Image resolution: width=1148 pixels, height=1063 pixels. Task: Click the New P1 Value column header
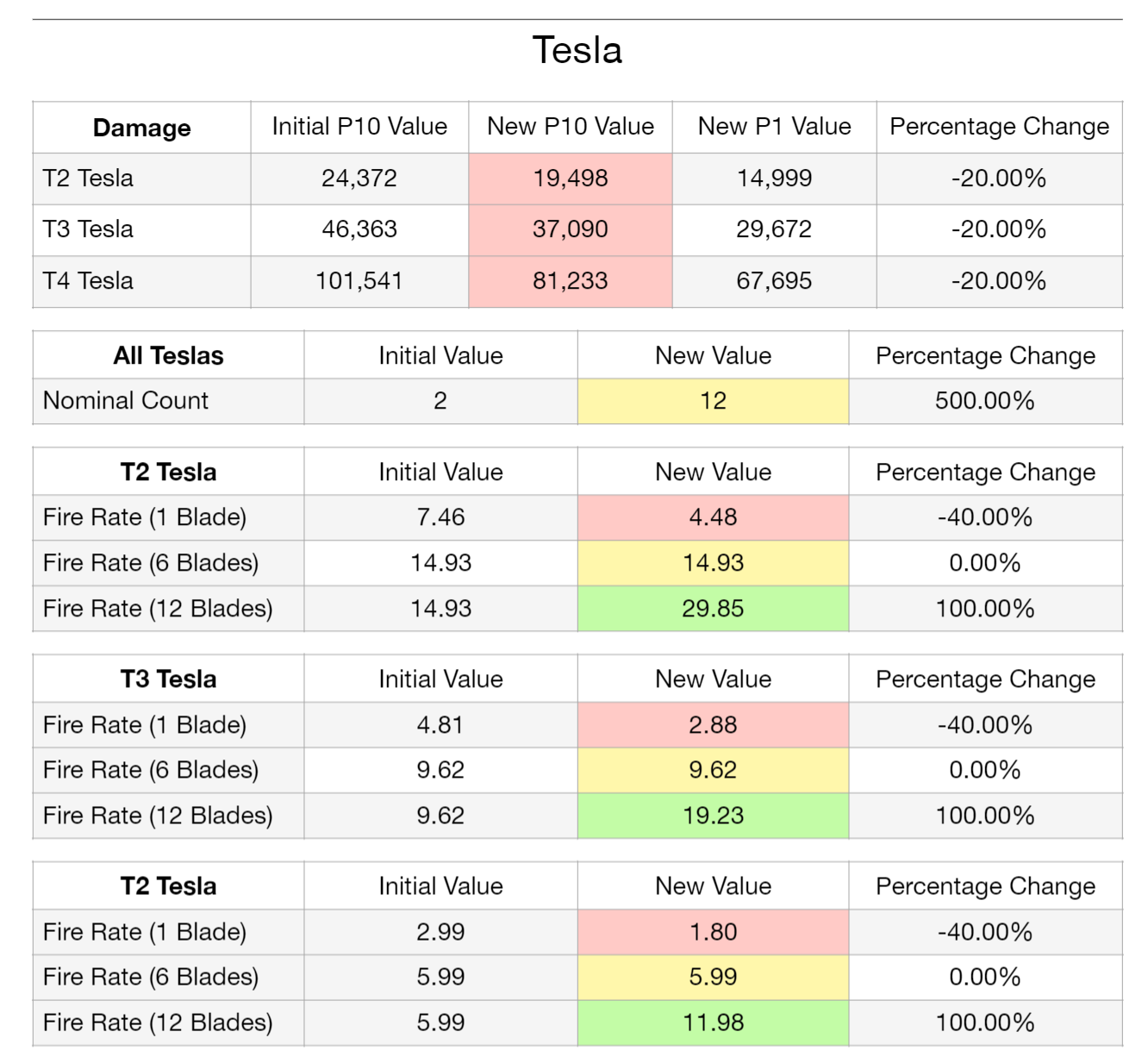(x=774, y=128)
